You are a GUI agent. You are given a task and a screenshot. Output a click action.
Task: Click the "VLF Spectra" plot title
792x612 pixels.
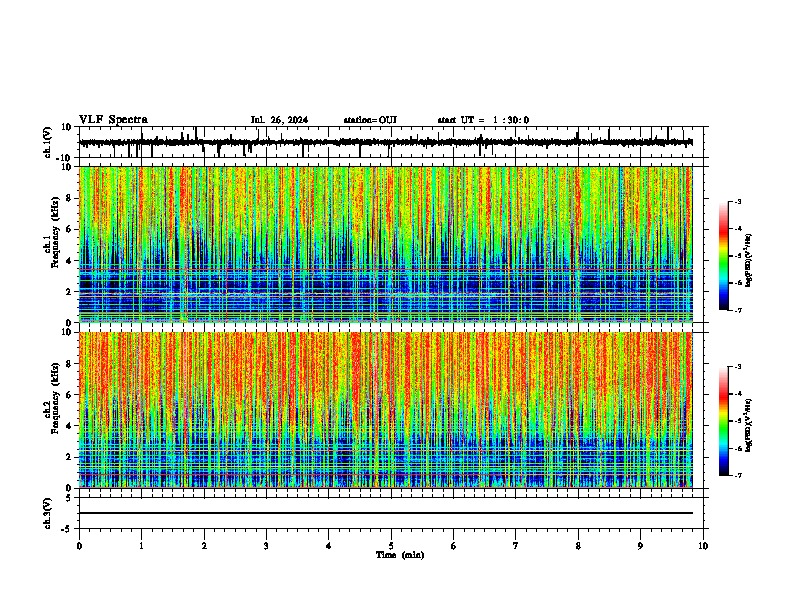coord(113,120)
